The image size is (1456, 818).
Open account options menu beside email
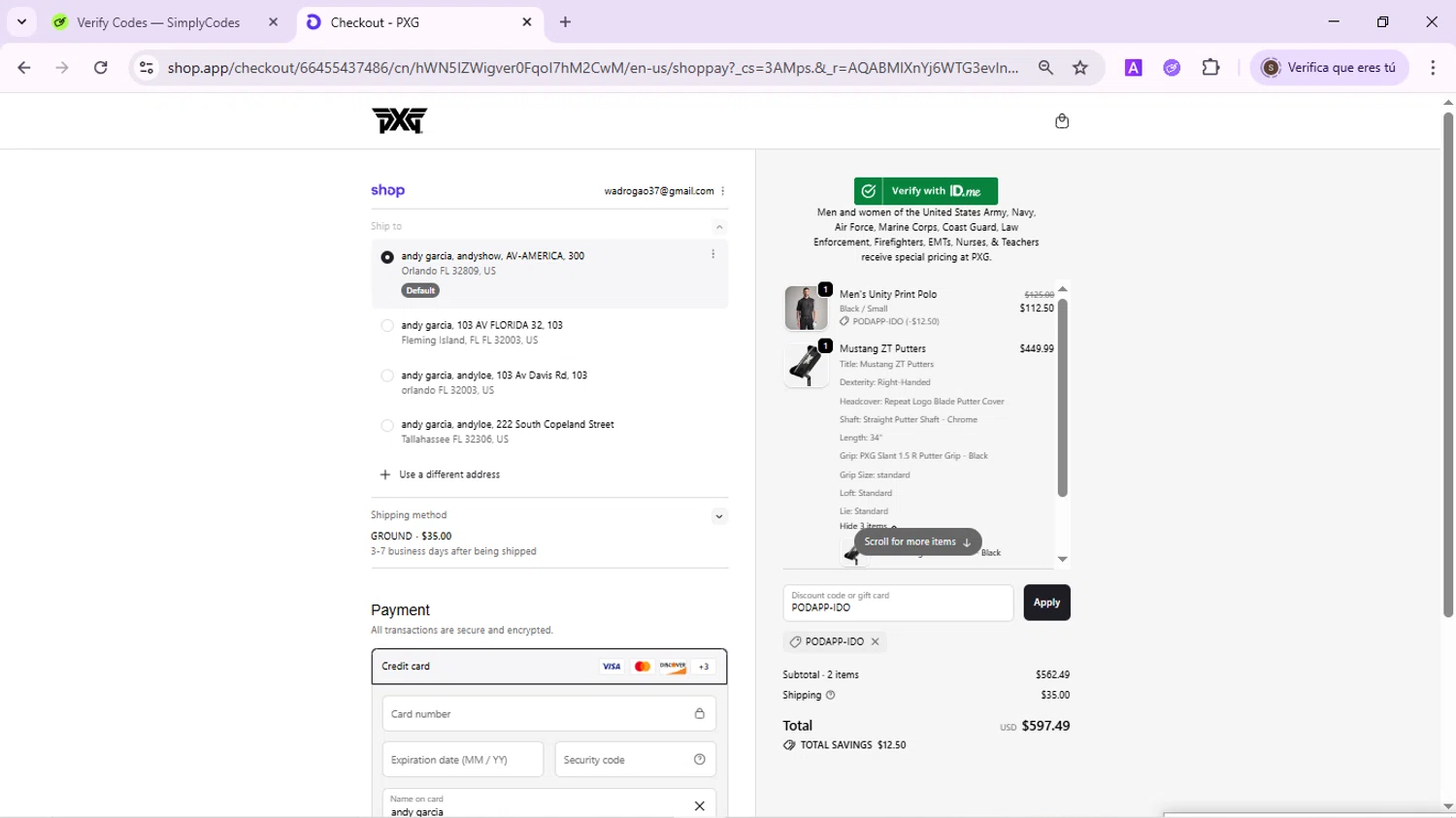pyautogui.click(x=723, y=191)
